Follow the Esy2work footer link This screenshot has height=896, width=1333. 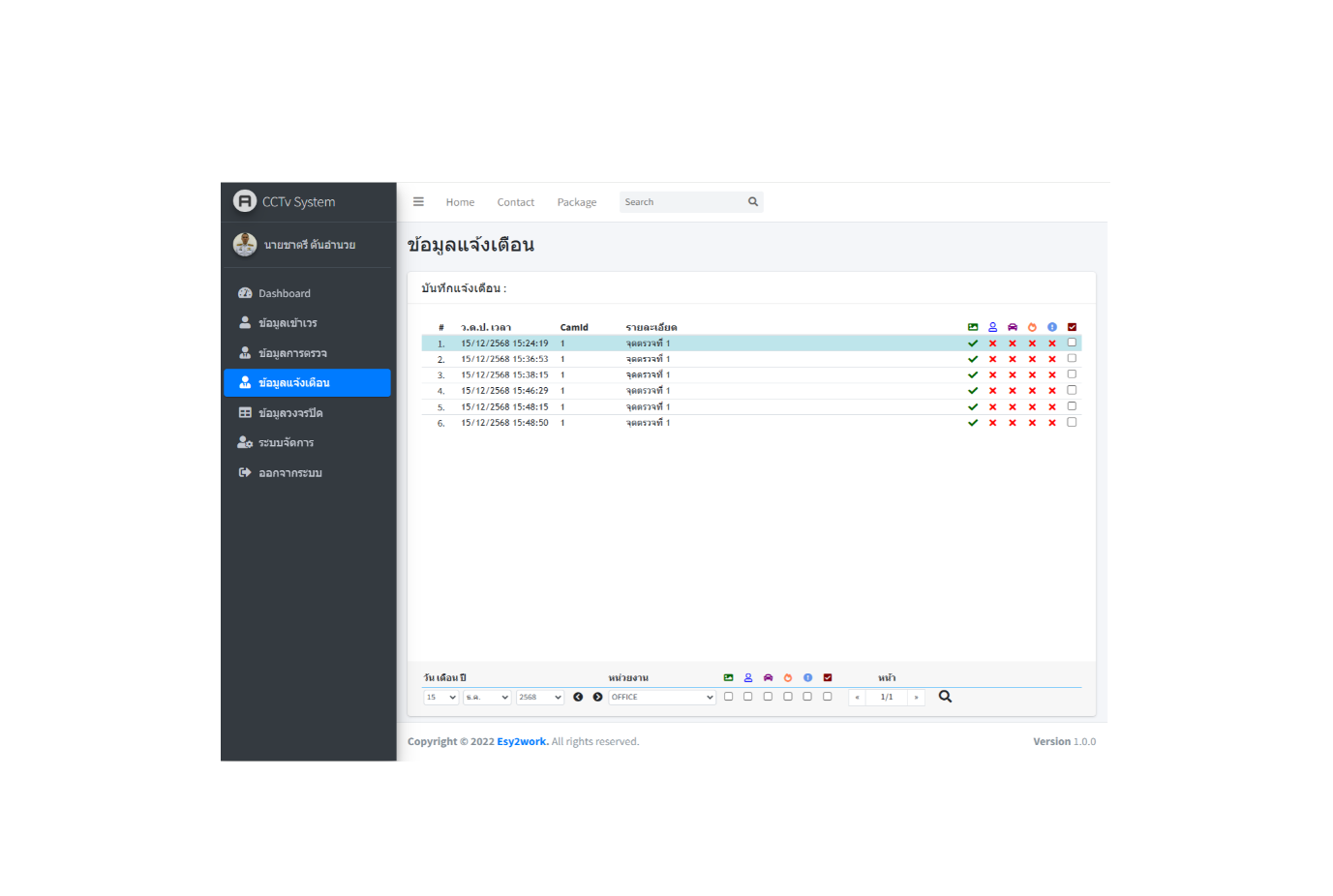pyautogui.click(x=522, y=742)
